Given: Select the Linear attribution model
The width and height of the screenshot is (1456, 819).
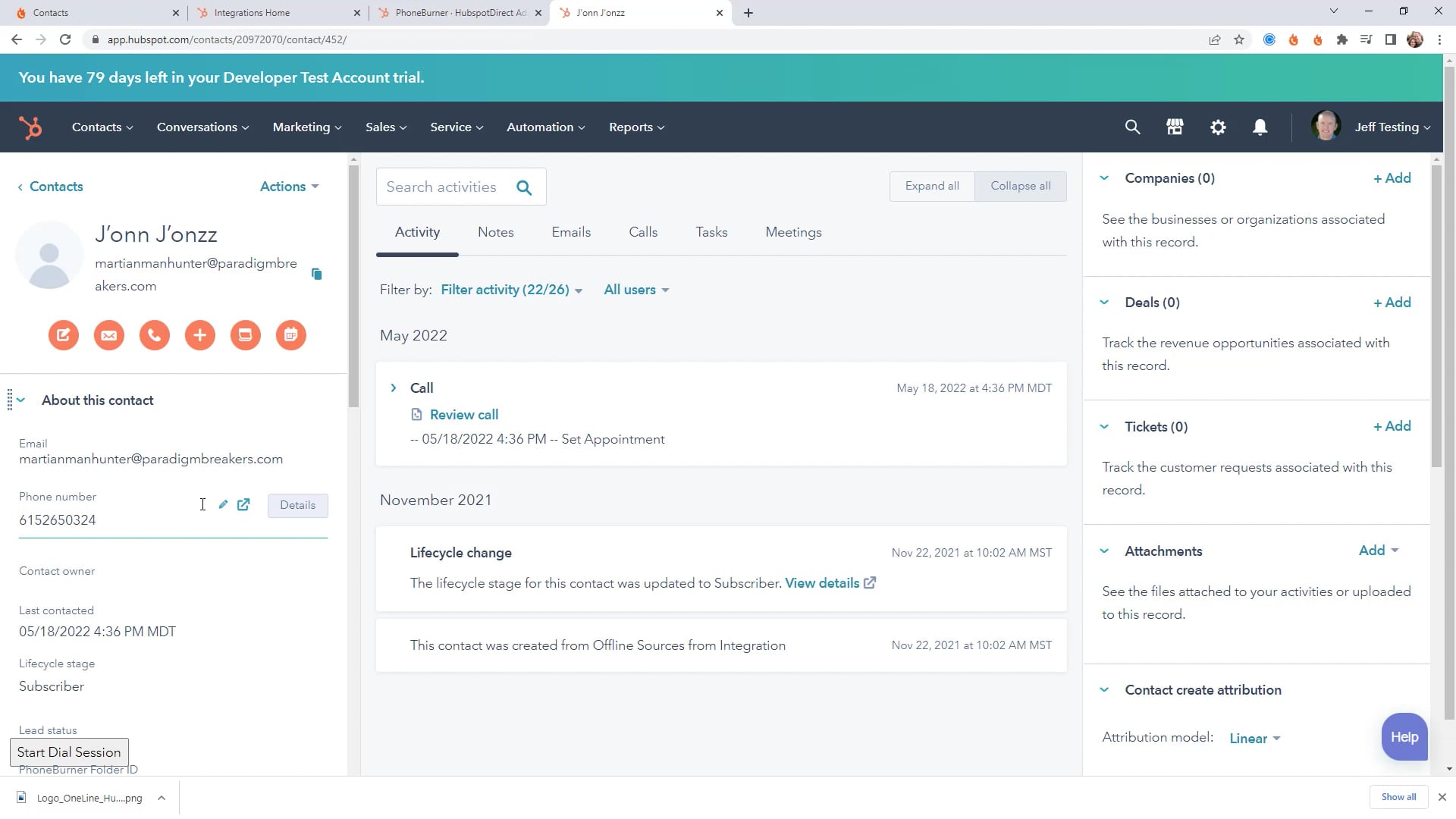Looking at the screenshot, I should (x=1253, y=739).
